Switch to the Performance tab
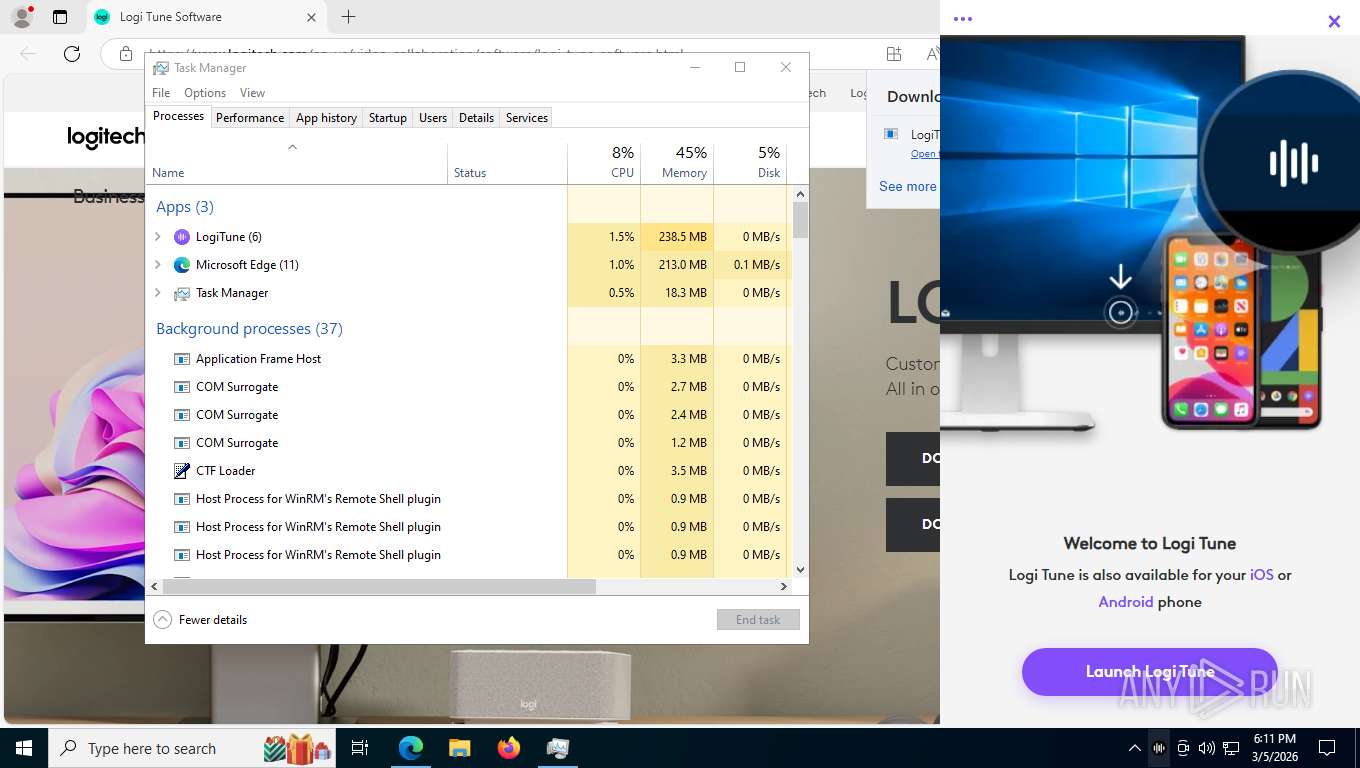The image size is (1360, 768). pyautogui.click(x=250, y=118)
